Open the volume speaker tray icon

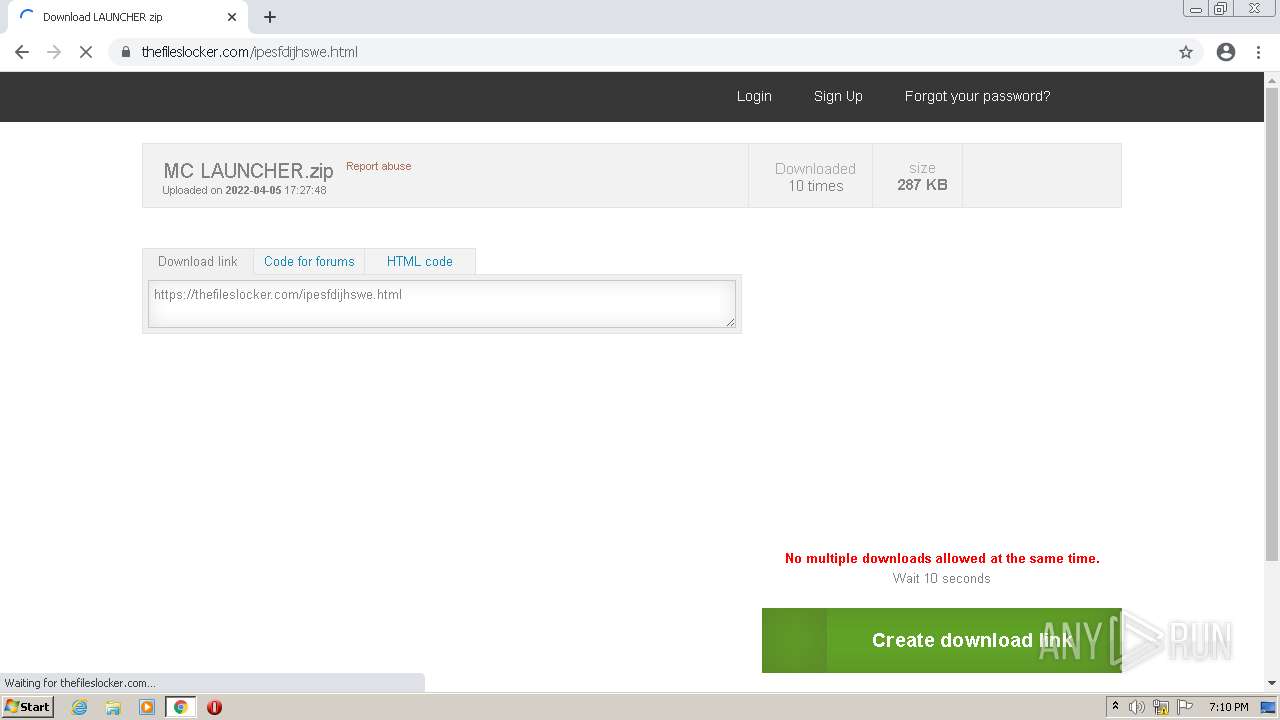coord(1137,707)
